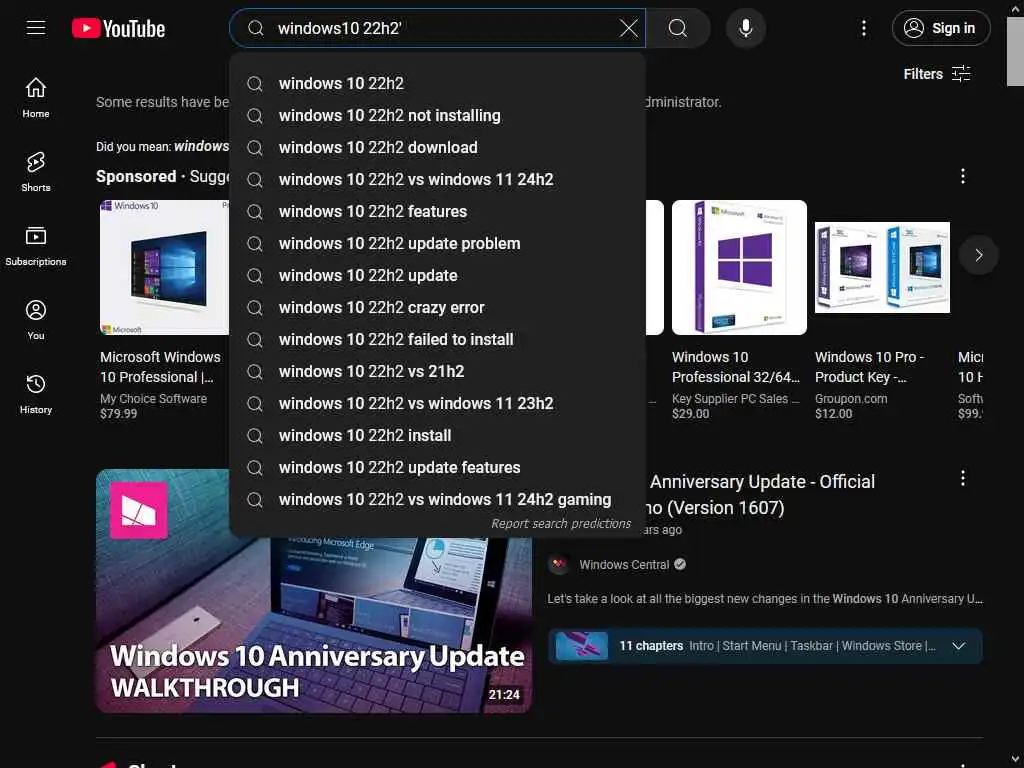Open Subscriptions in the sidebar
The image size is (1024, 768).
click(36, 246)
